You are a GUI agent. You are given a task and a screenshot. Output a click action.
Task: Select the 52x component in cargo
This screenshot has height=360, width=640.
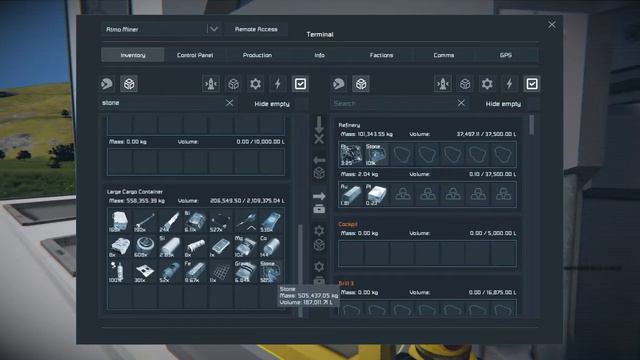coord(170,271)
